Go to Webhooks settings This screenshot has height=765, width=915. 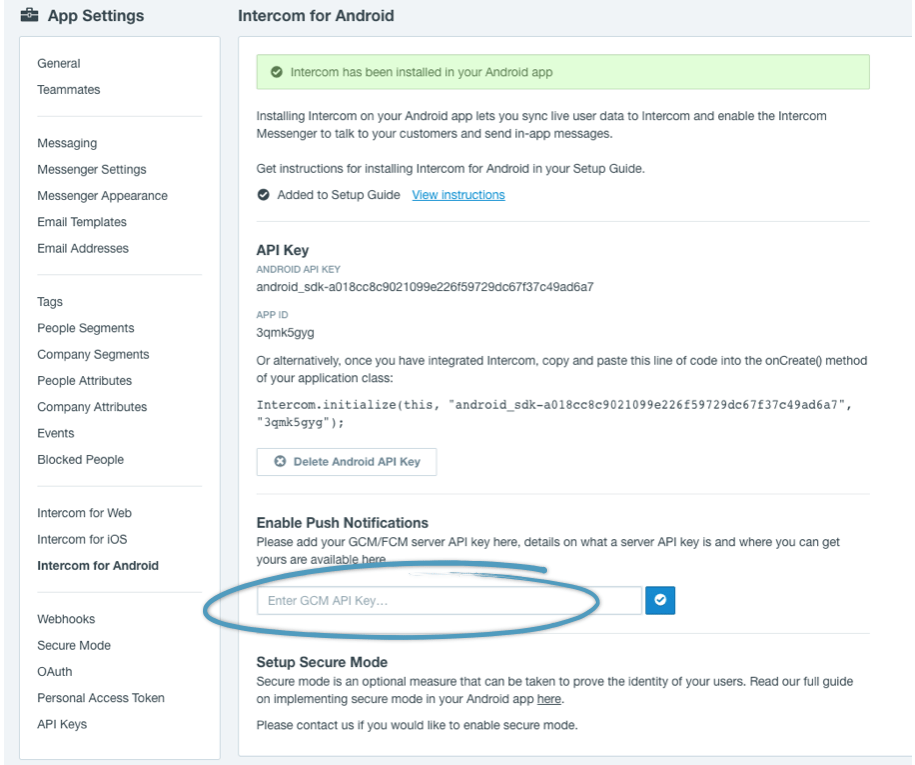(66, 619)
